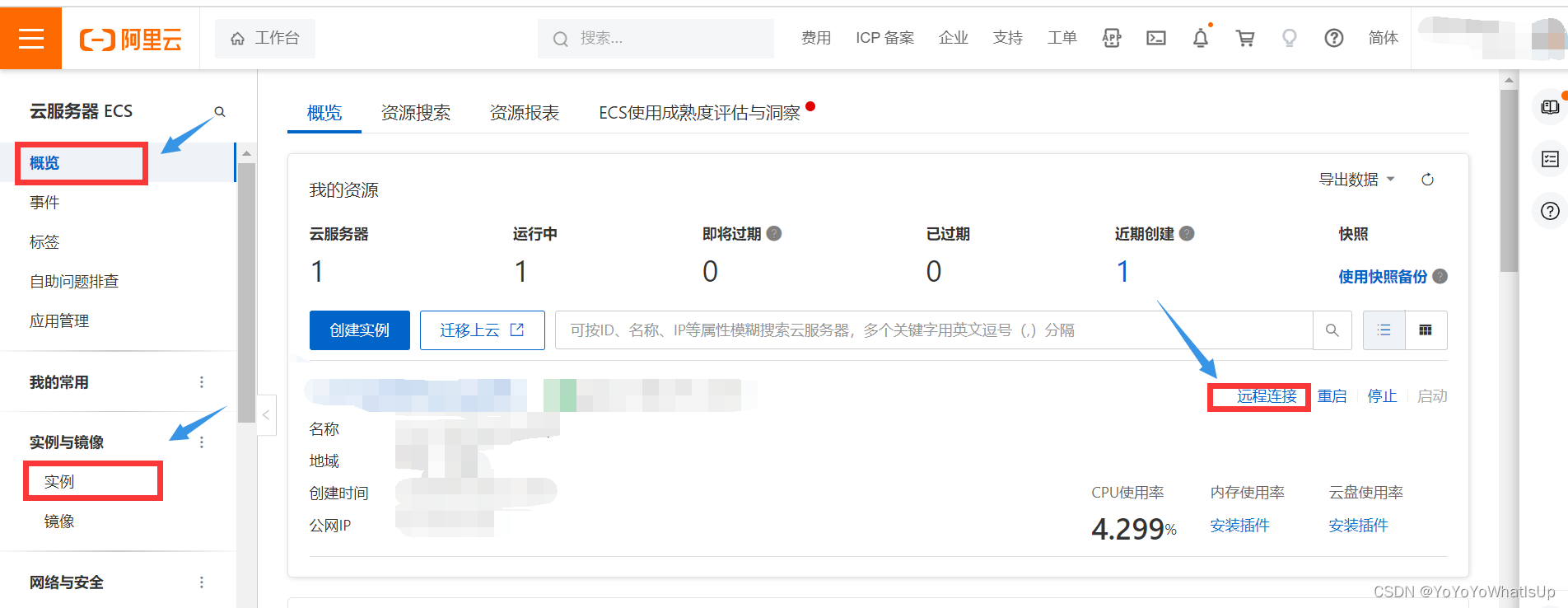Viewport: 1568px width, 608px height.
Task: Open the 使用快照备份 link
Action: (1383, 277)
